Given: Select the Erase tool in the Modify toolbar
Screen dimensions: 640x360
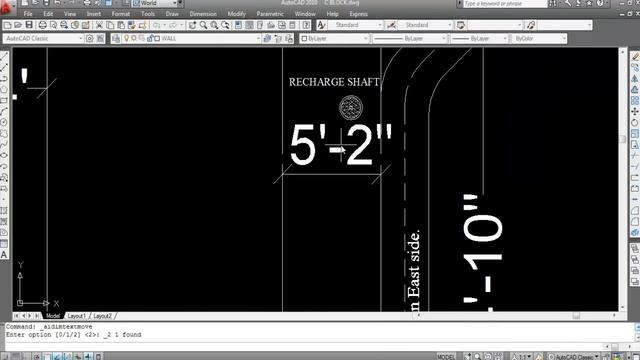Looking at the screenshot, I should click(635, 56).
